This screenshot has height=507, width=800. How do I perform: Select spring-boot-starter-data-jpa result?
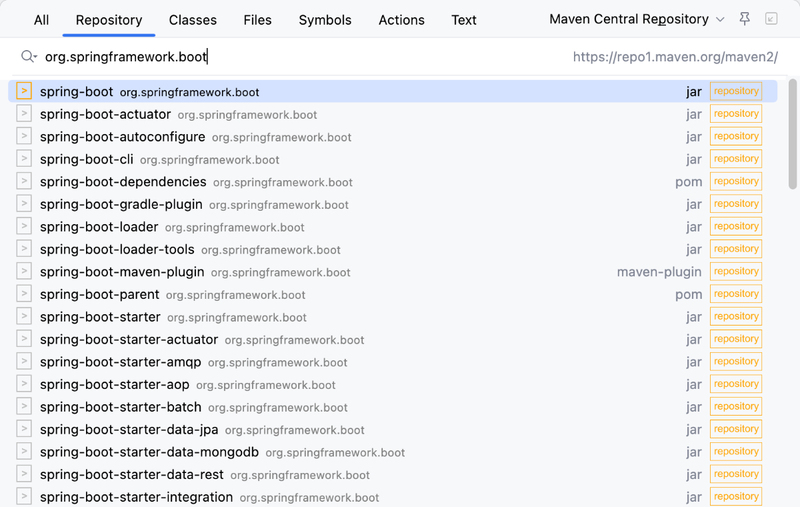coord(129,429)
